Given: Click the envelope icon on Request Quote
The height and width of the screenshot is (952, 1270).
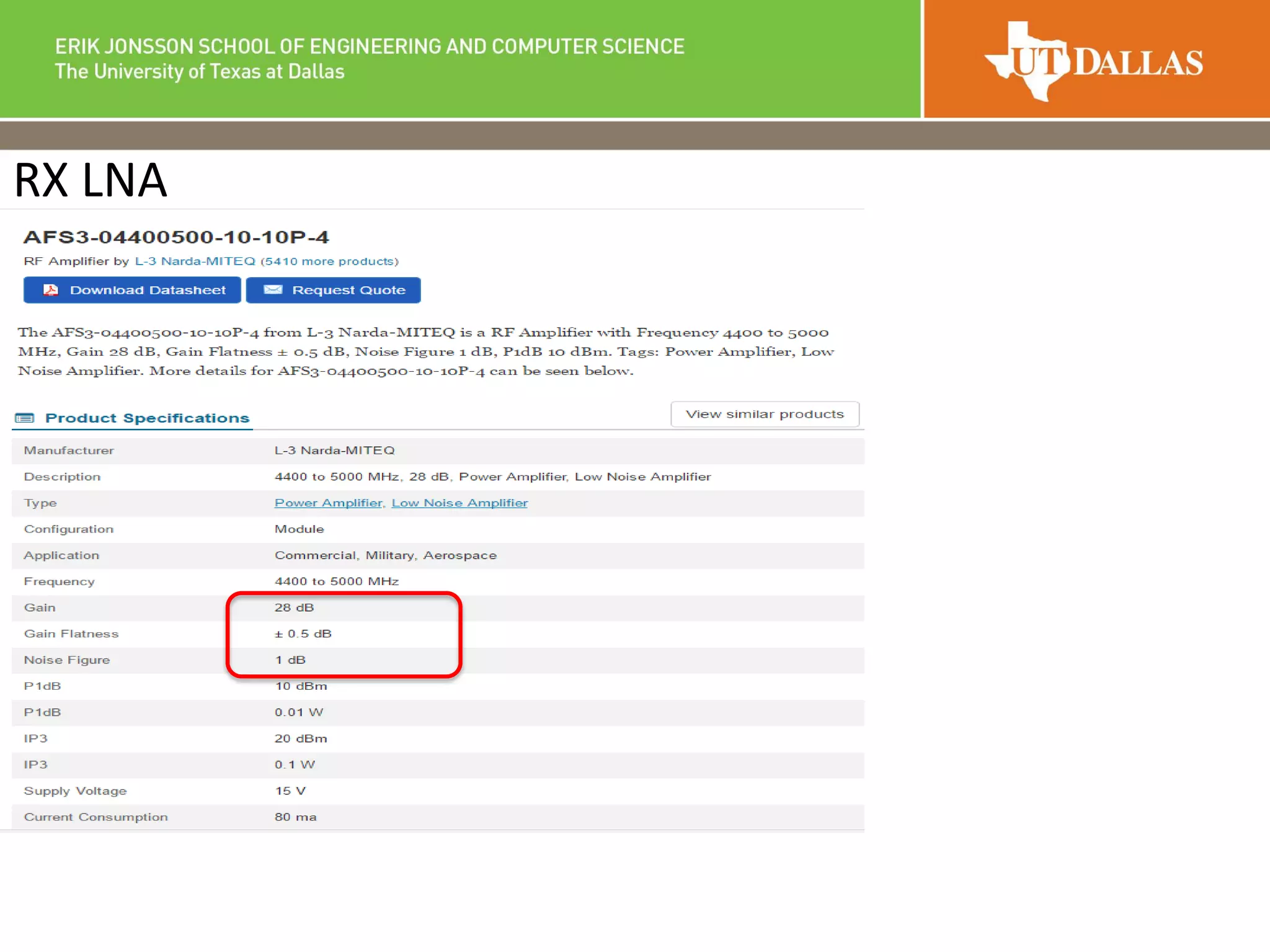Looking at the screenshot, I should pyautogui.click(x=273, y=290).
